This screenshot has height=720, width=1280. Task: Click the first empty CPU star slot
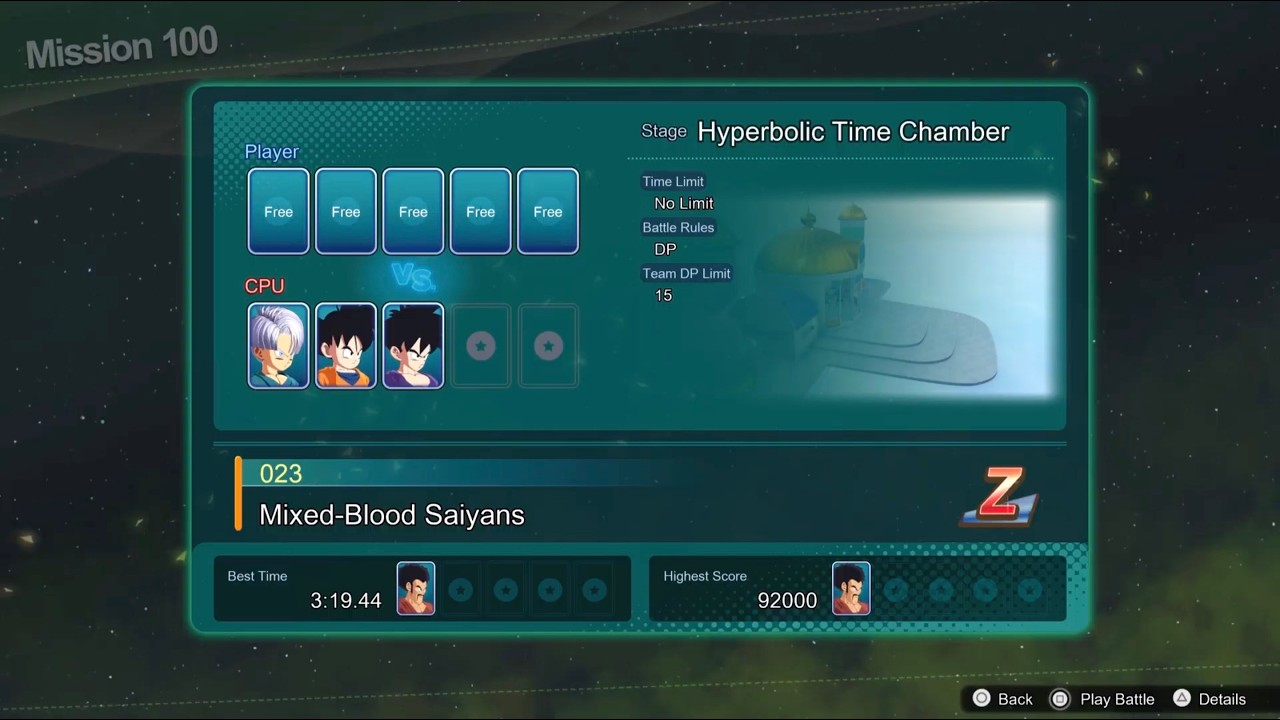point(481,345)
